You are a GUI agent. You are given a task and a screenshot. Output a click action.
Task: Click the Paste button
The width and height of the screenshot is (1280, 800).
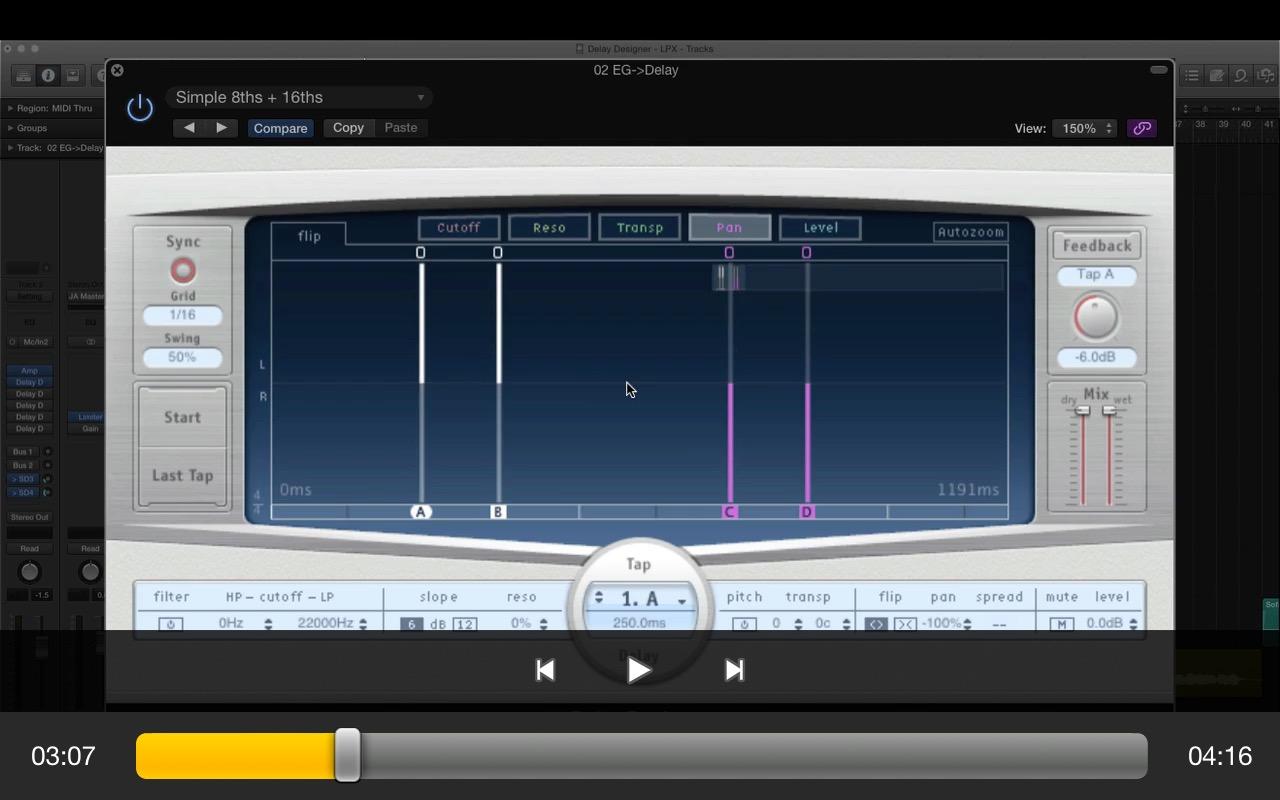[401, 128]
